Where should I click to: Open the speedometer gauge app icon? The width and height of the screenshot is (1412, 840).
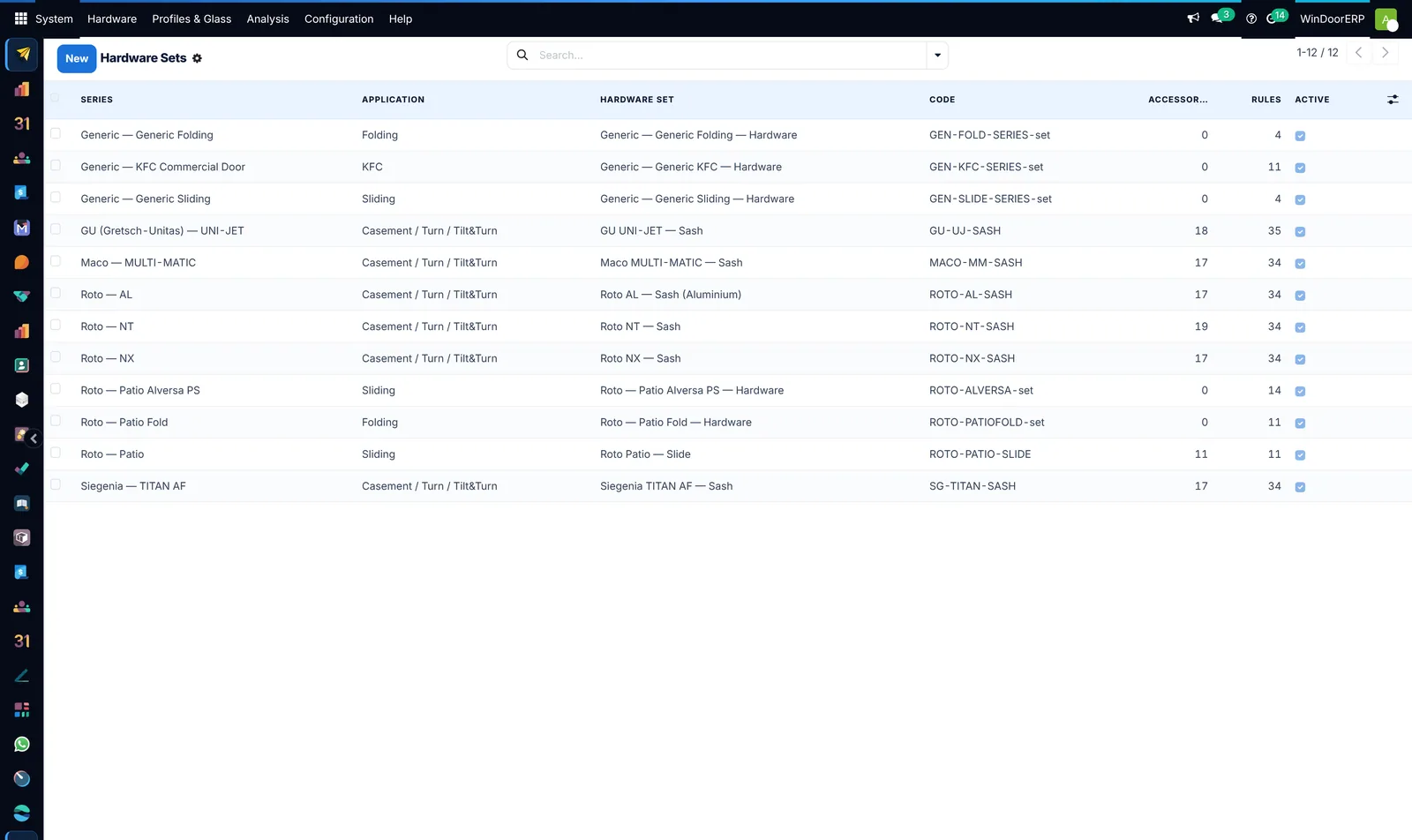[22, 779]
